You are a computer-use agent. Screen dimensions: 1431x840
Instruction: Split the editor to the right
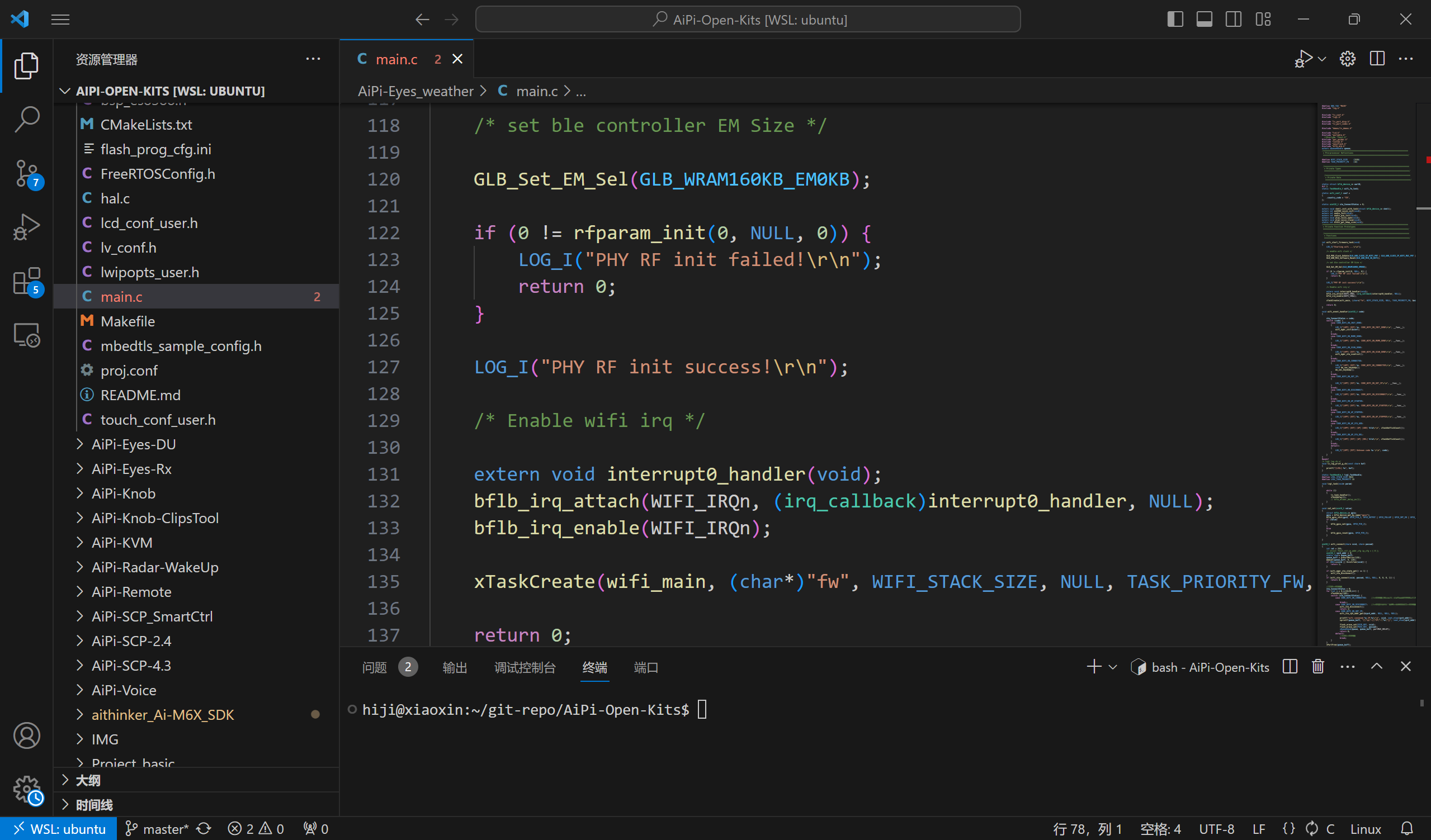coord(1377,59)
